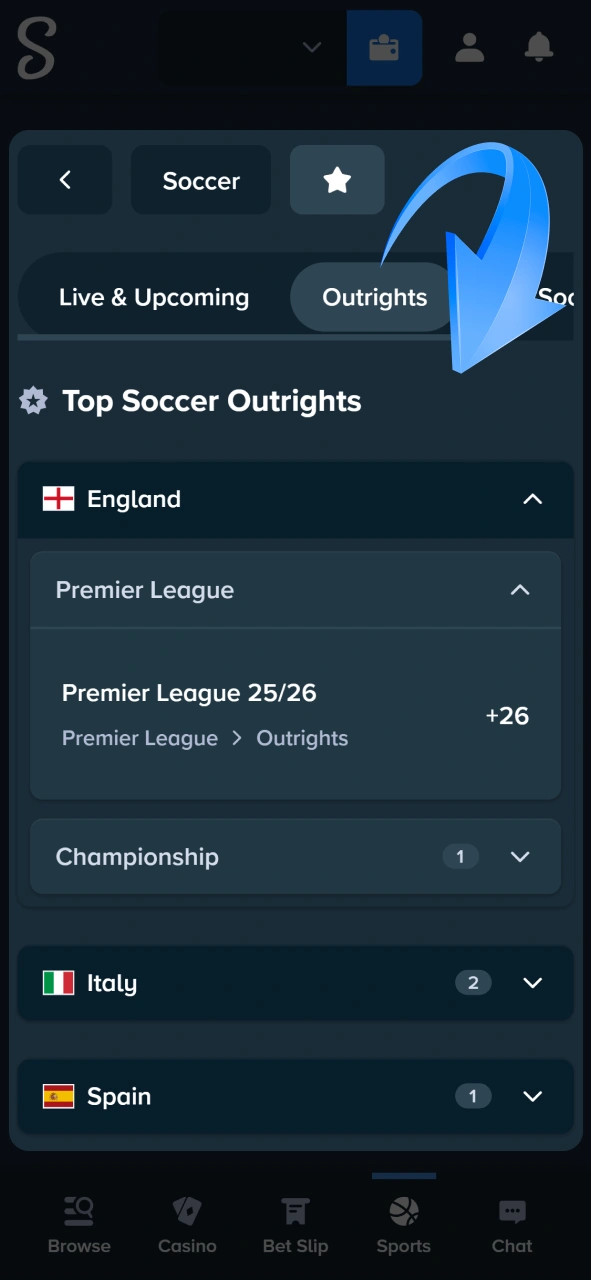Image resolution: width=591 pixels, height=1280 pixels.
Task: Expand the Championship outrights
Action: pyautogui.click(x=295, y=857)
